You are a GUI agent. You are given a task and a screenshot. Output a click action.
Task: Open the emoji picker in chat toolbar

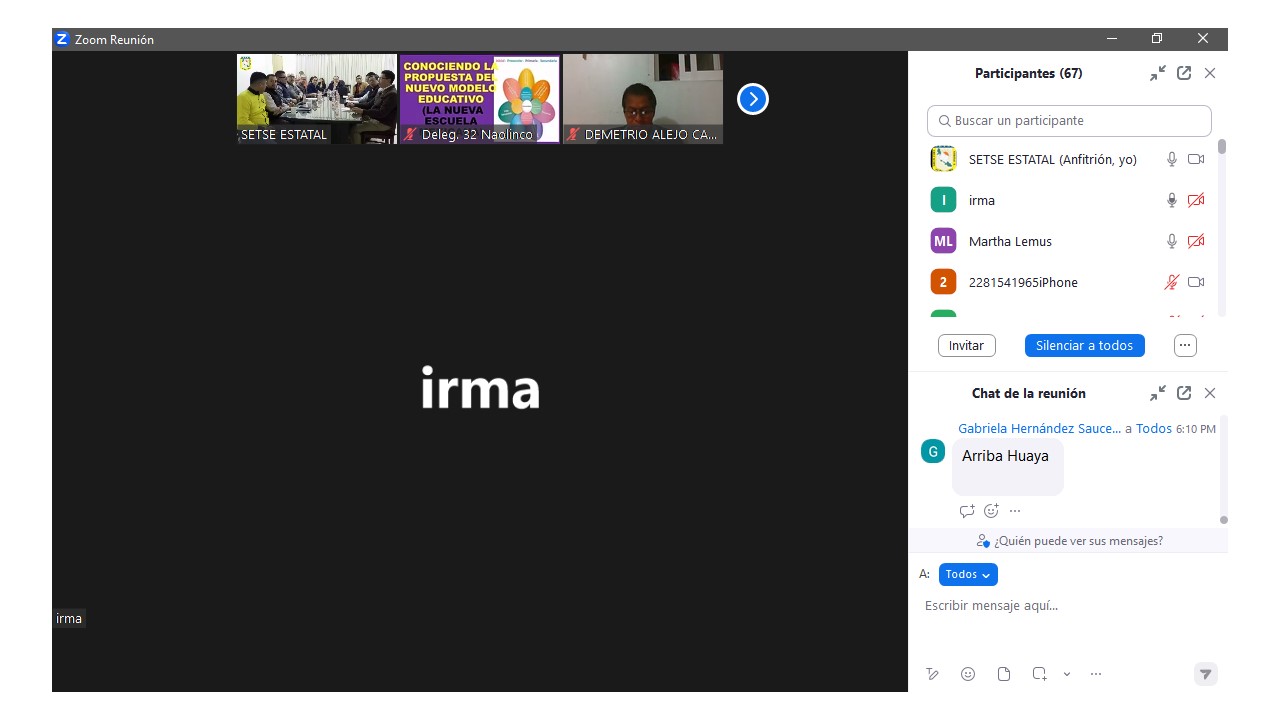click(x=968, y=674)
